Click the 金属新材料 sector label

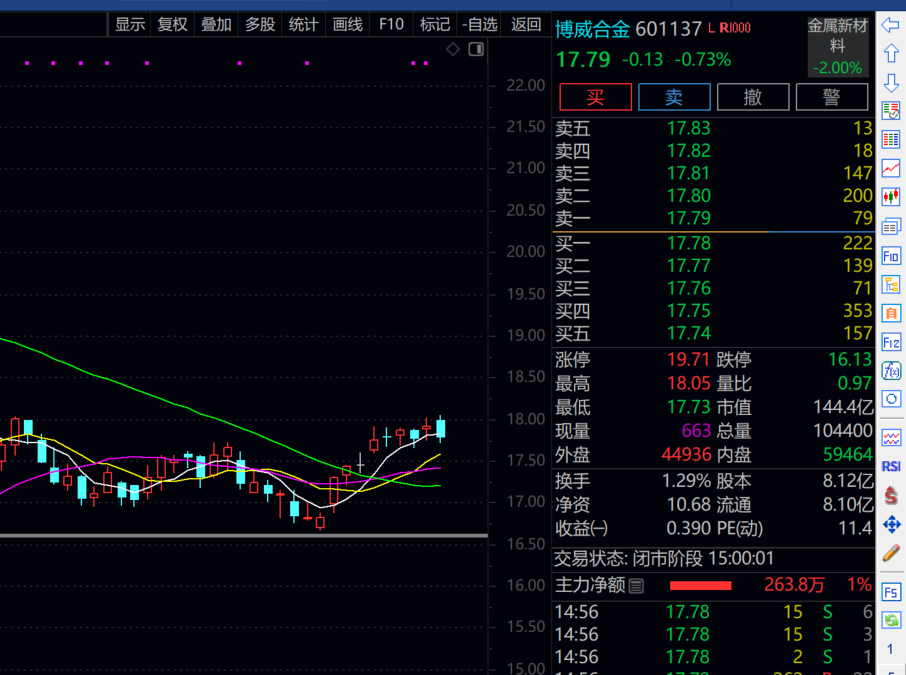[837, 35]
